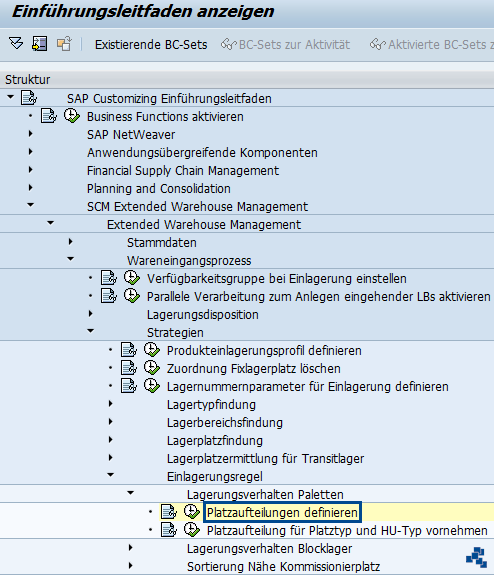
Task: Click 'Einlagerungsregel' label
Action: click(x=215, y=476)
